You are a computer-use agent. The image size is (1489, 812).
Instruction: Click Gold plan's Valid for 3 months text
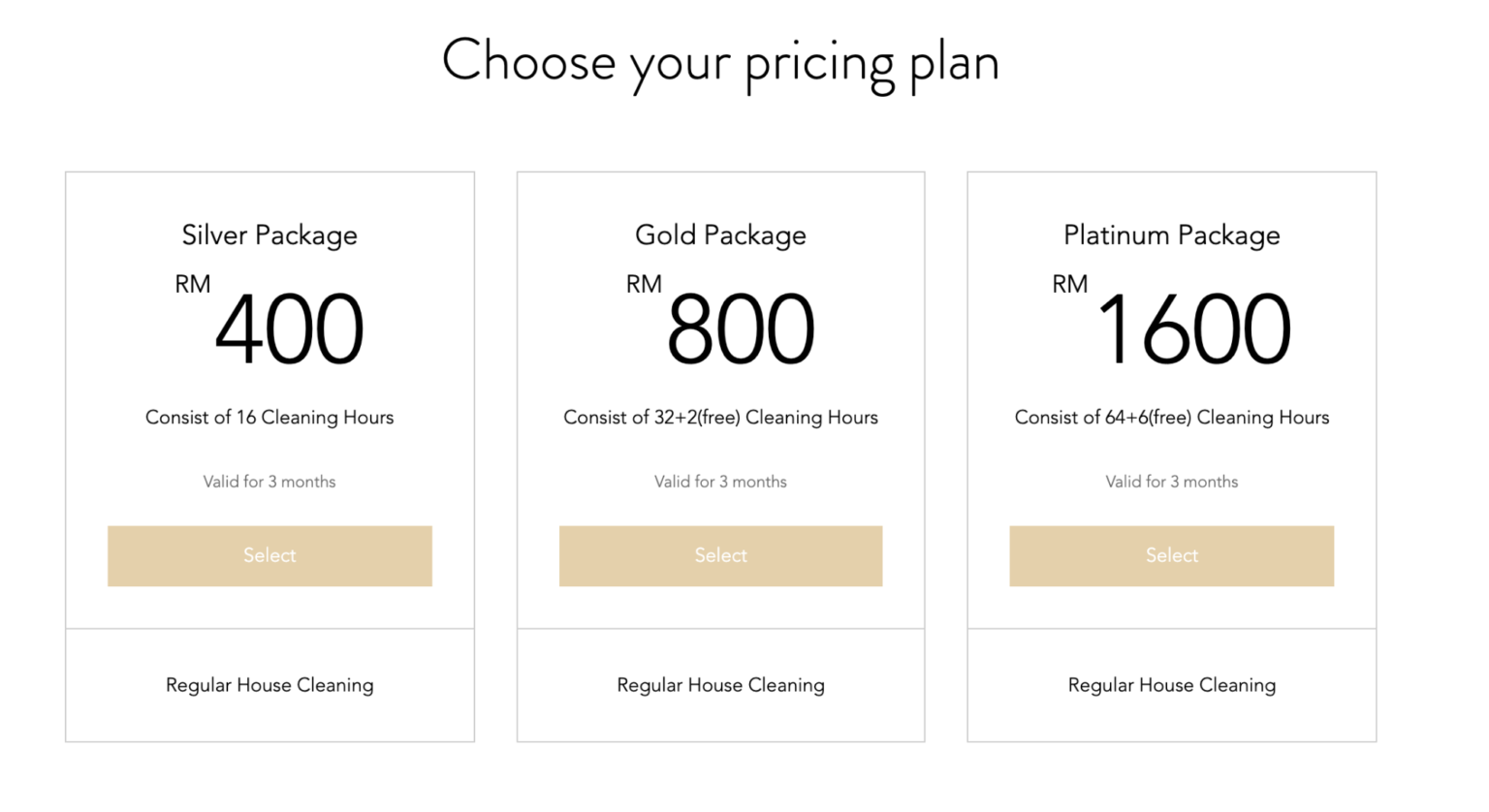pos(720,482)
